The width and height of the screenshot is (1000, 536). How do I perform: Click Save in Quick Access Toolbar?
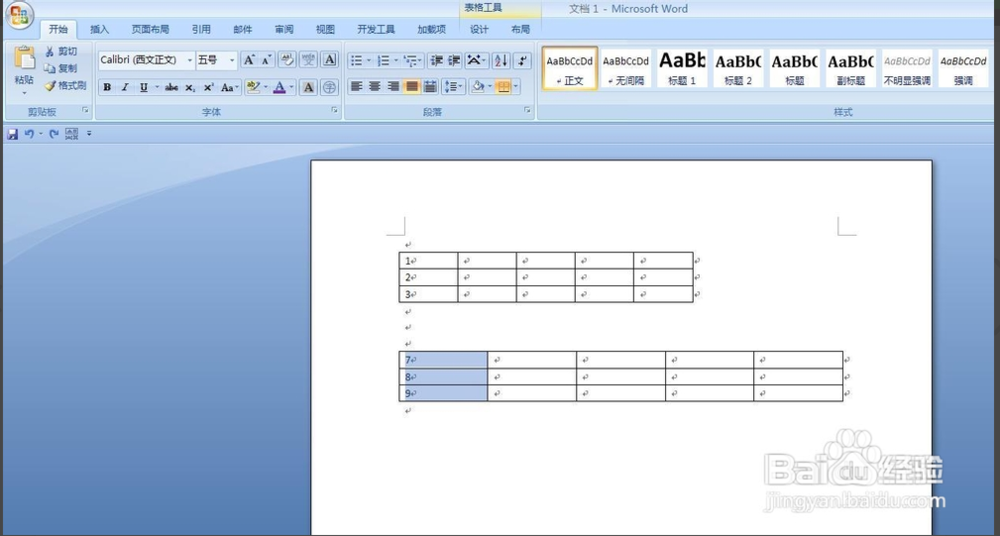[12, 134]
